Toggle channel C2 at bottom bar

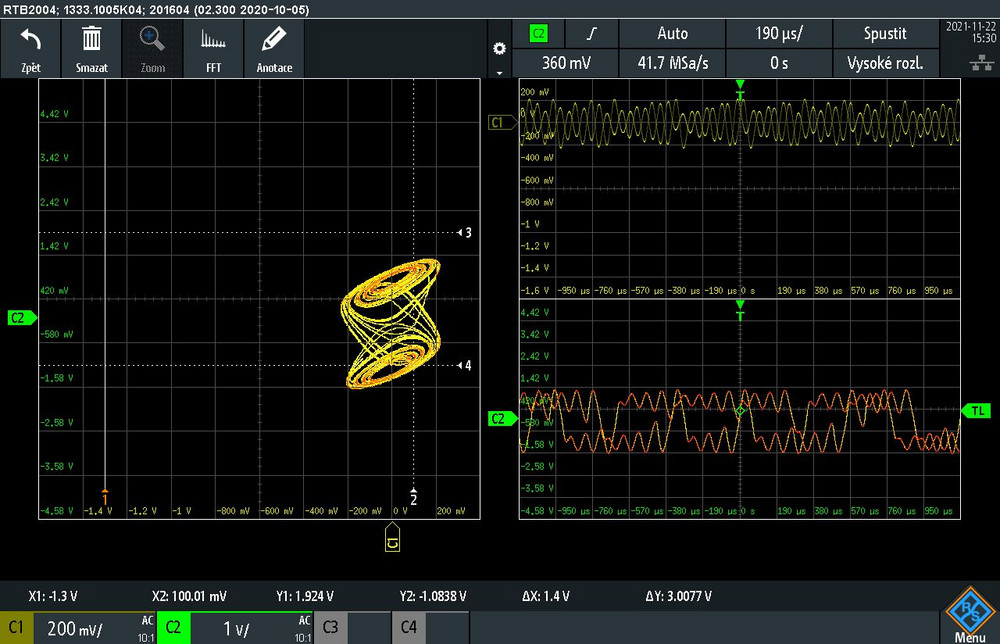[173, 627]
